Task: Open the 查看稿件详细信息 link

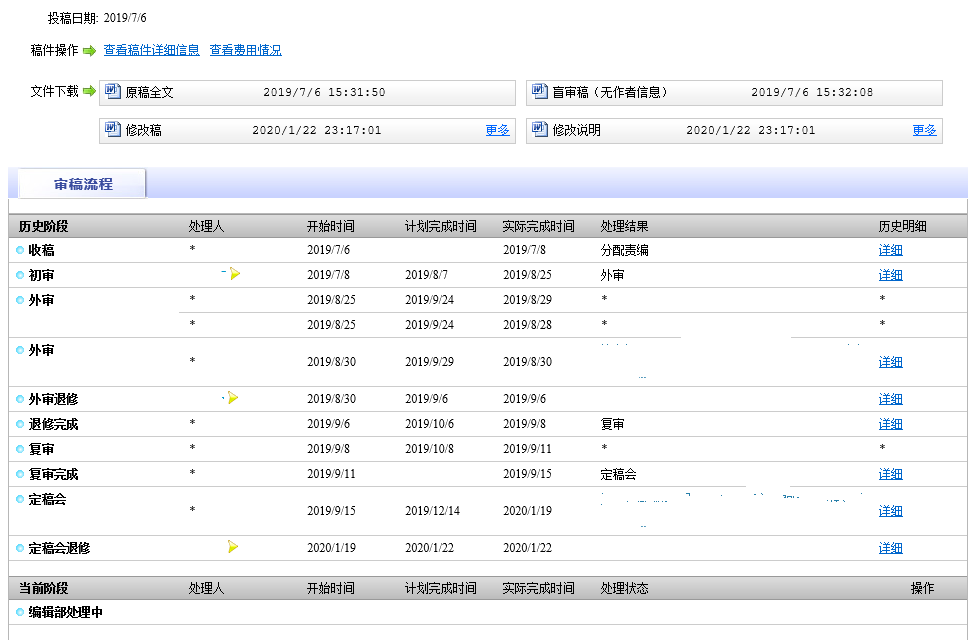Action: coord(152,50)
